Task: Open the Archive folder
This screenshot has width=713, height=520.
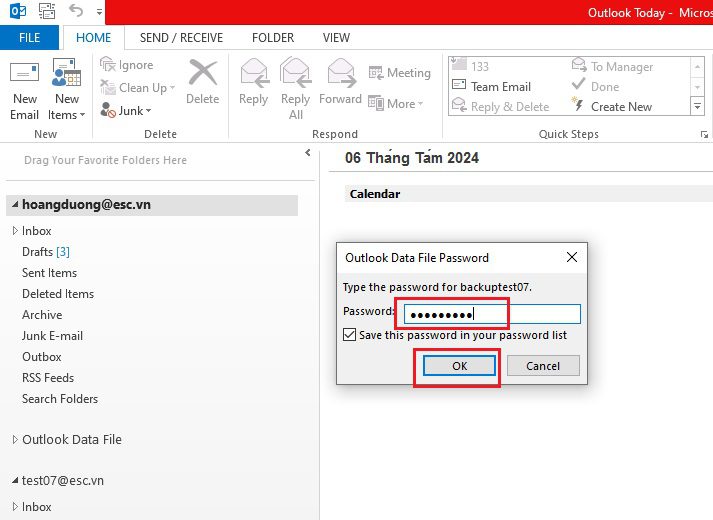Action: click(x=42, y=315)
